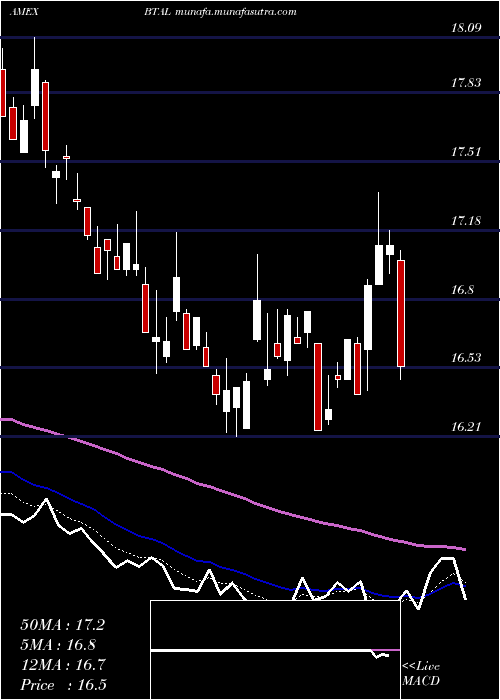500x700 pixels.
Task: Click the 17.83 price axis label
Action: 466,83
